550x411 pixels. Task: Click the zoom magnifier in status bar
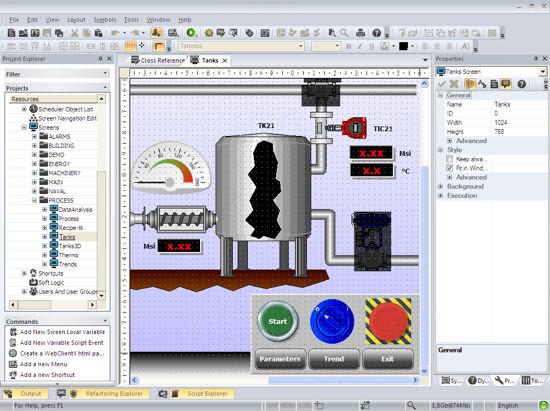pos(411,405)
